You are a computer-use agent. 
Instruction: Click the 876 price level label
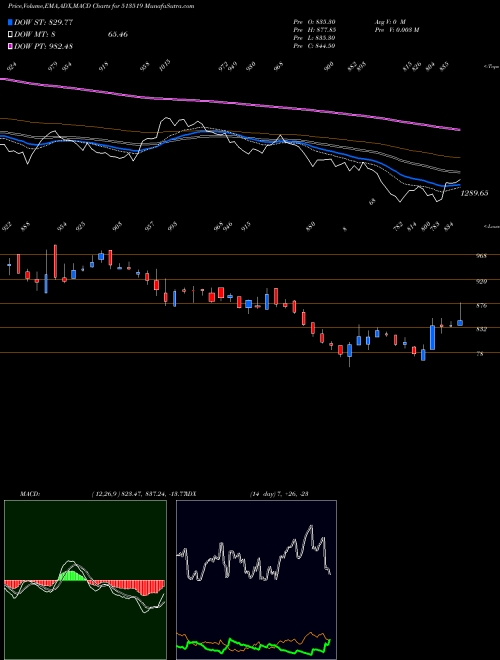481,306
